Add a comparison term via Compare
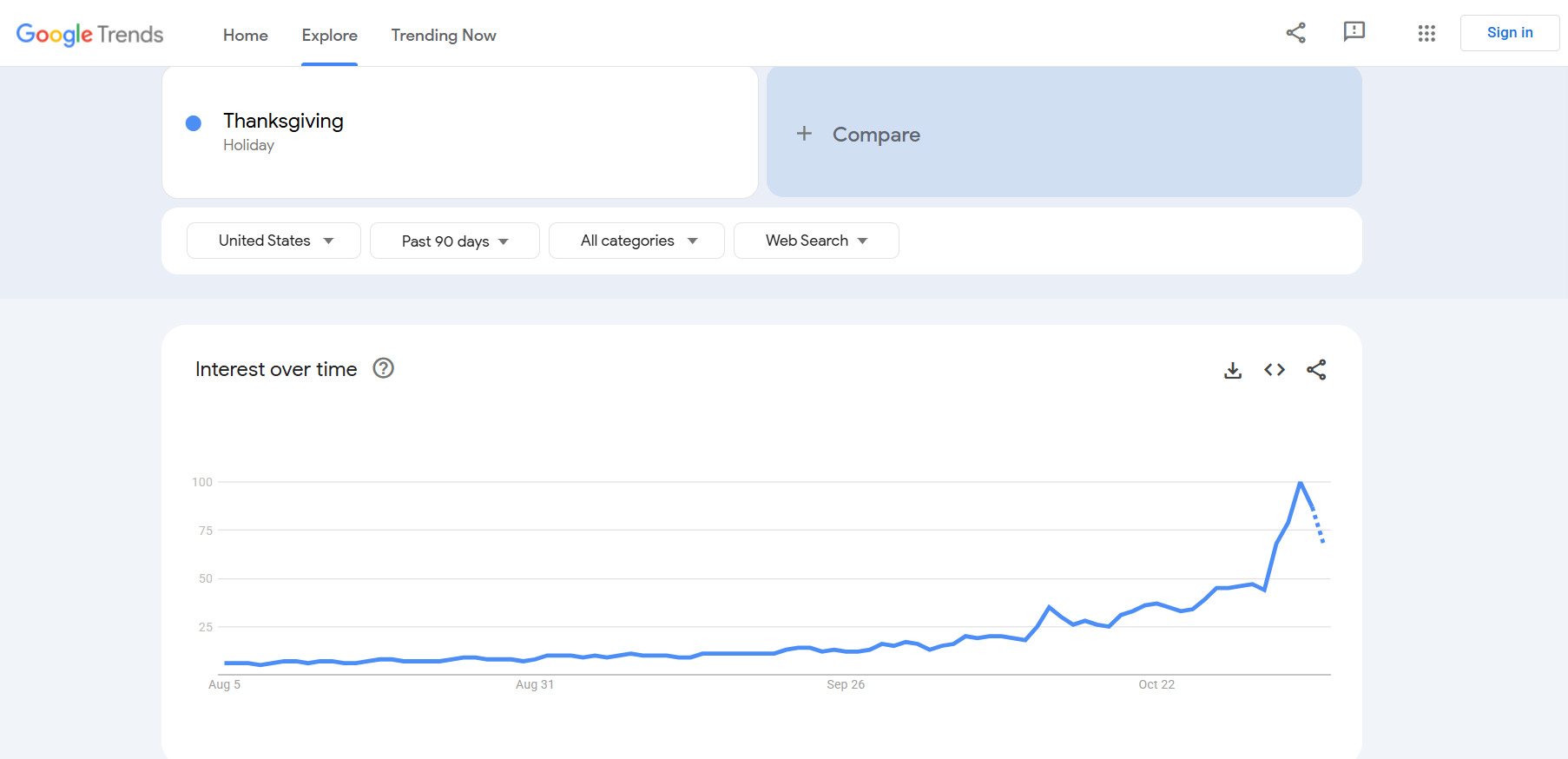Viewport: 1568px width, 759px height. coord(1064,132)
